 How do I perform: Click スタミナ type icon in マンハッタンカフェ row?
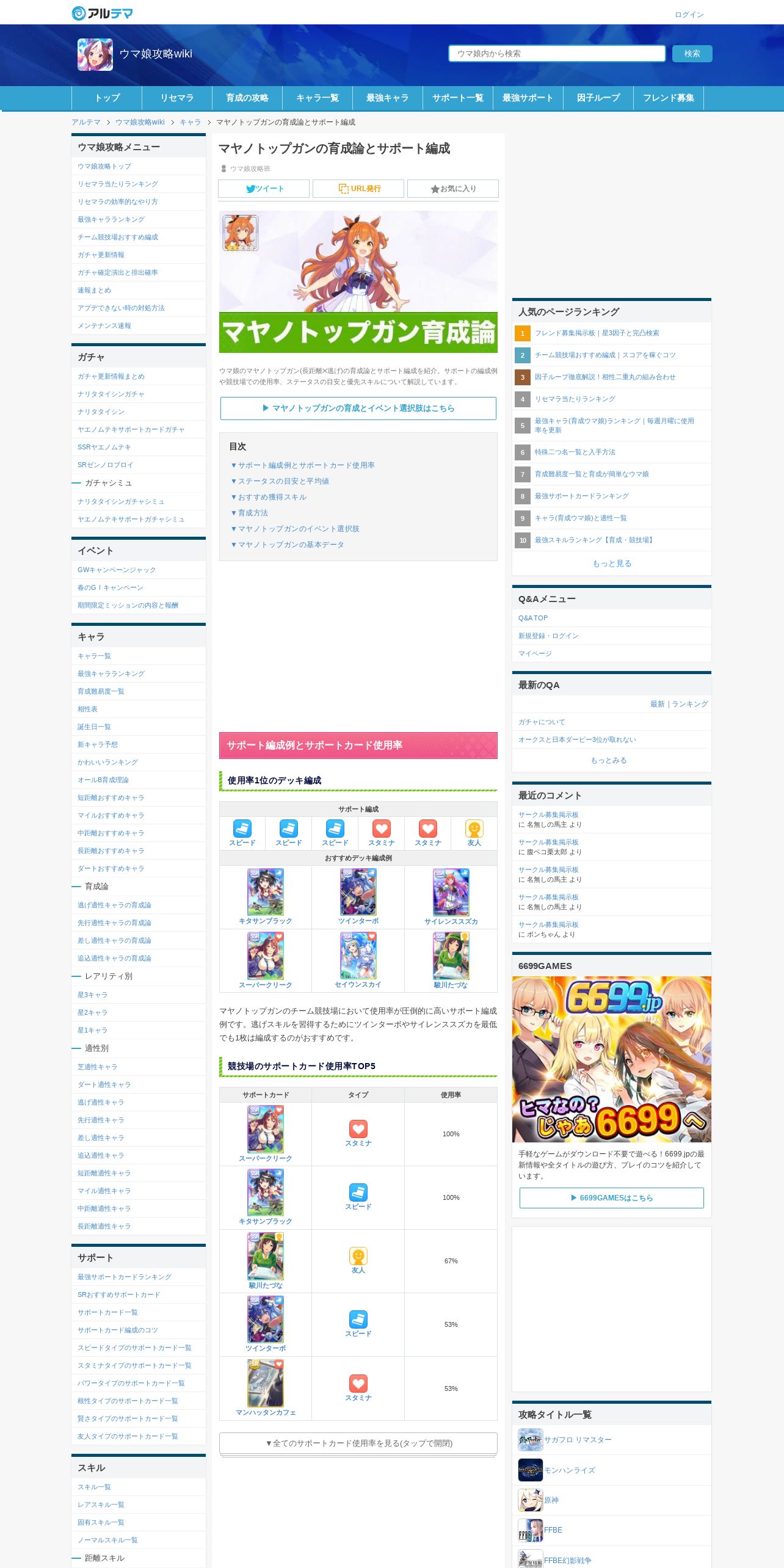(x=358, y=1384)
